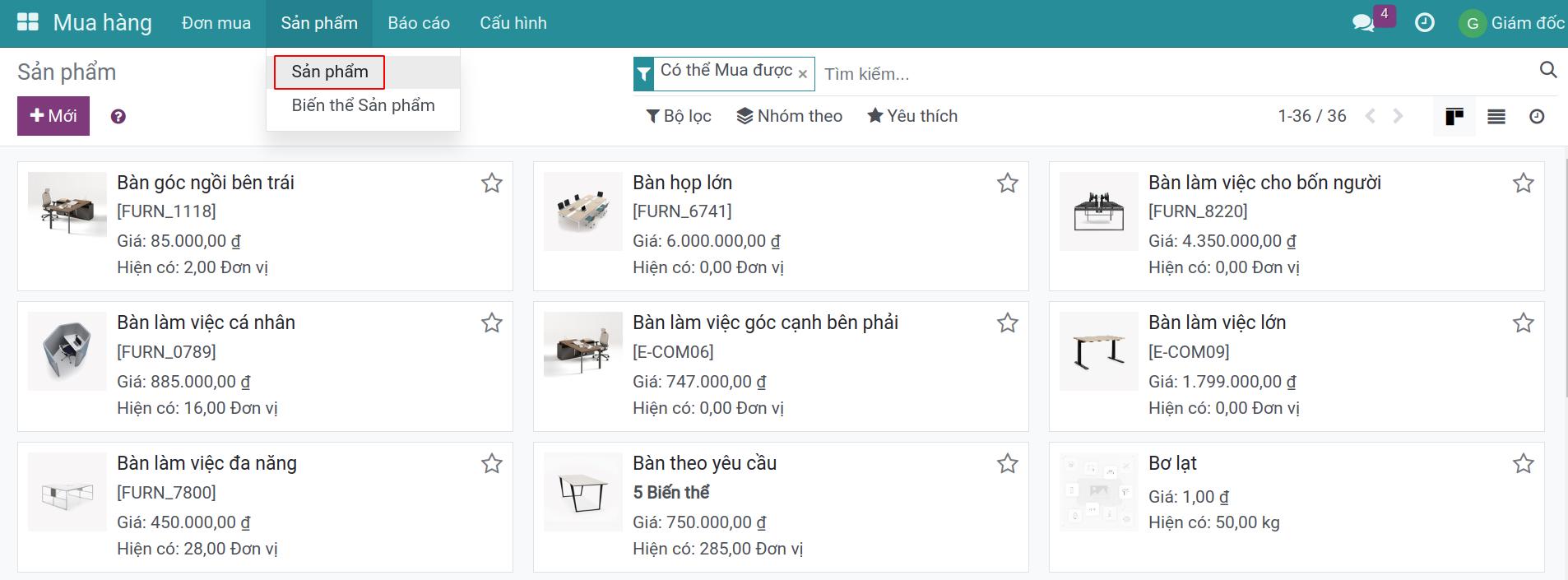Select Biến thể Sản phẩm menu entry

point(363,105)
